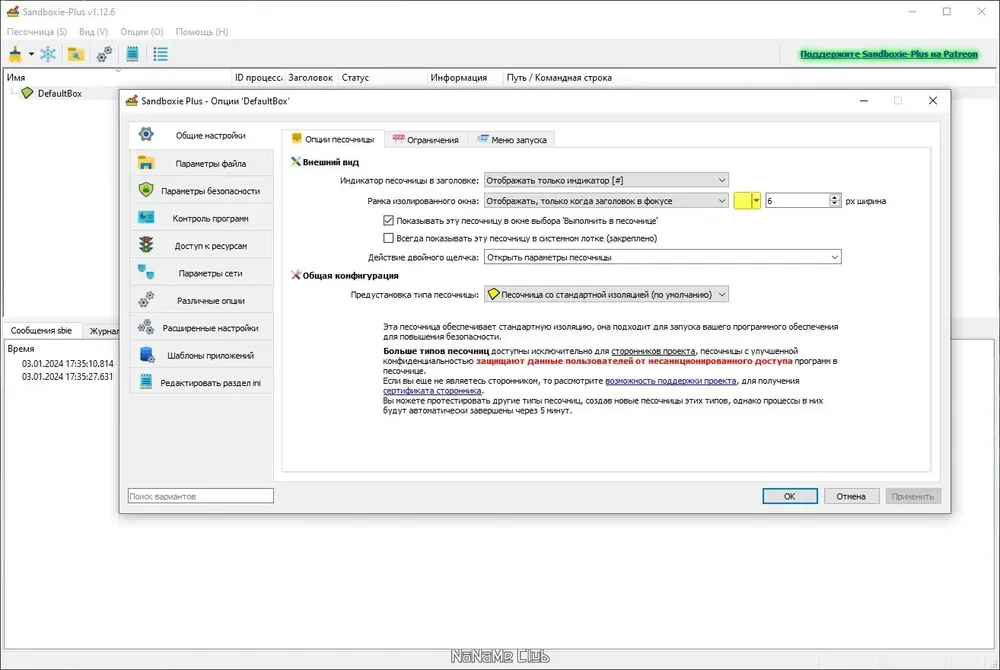Click the OK button
This screenshot has height=670, width=1000.
pos(790,496)
